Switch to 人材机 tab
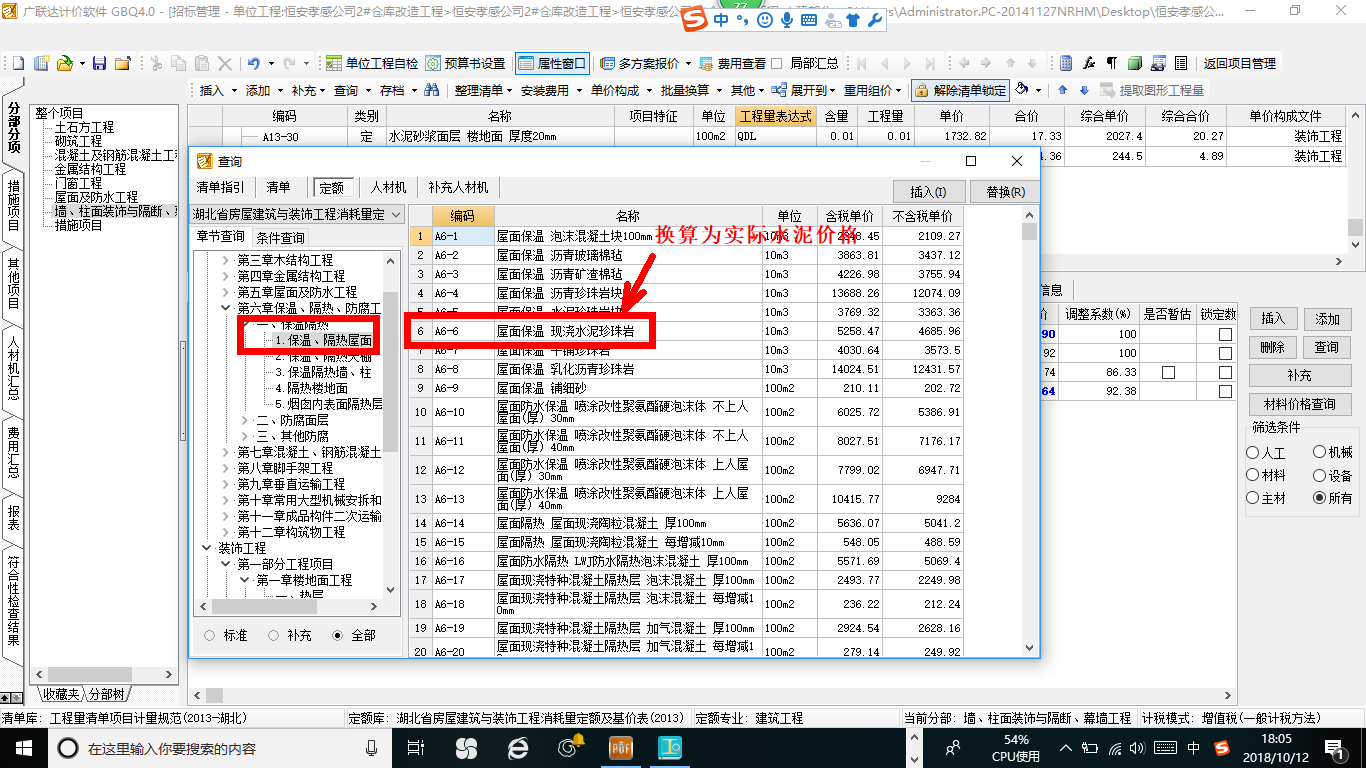Screen dimensions: 1366x768 tap(388, 187)
